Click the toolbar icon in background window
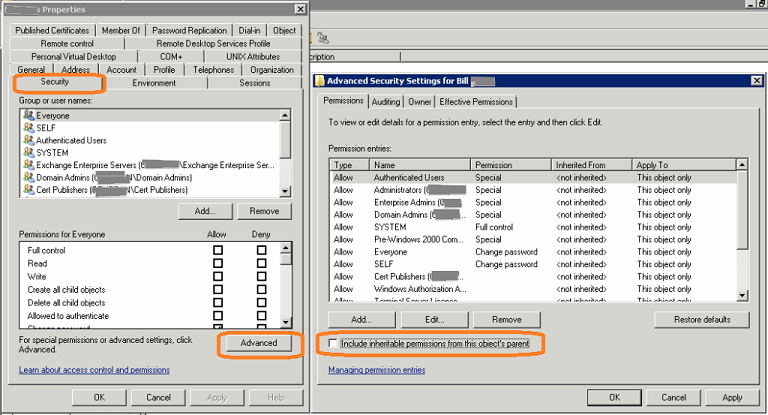768x415 pixels. [322, 38]
